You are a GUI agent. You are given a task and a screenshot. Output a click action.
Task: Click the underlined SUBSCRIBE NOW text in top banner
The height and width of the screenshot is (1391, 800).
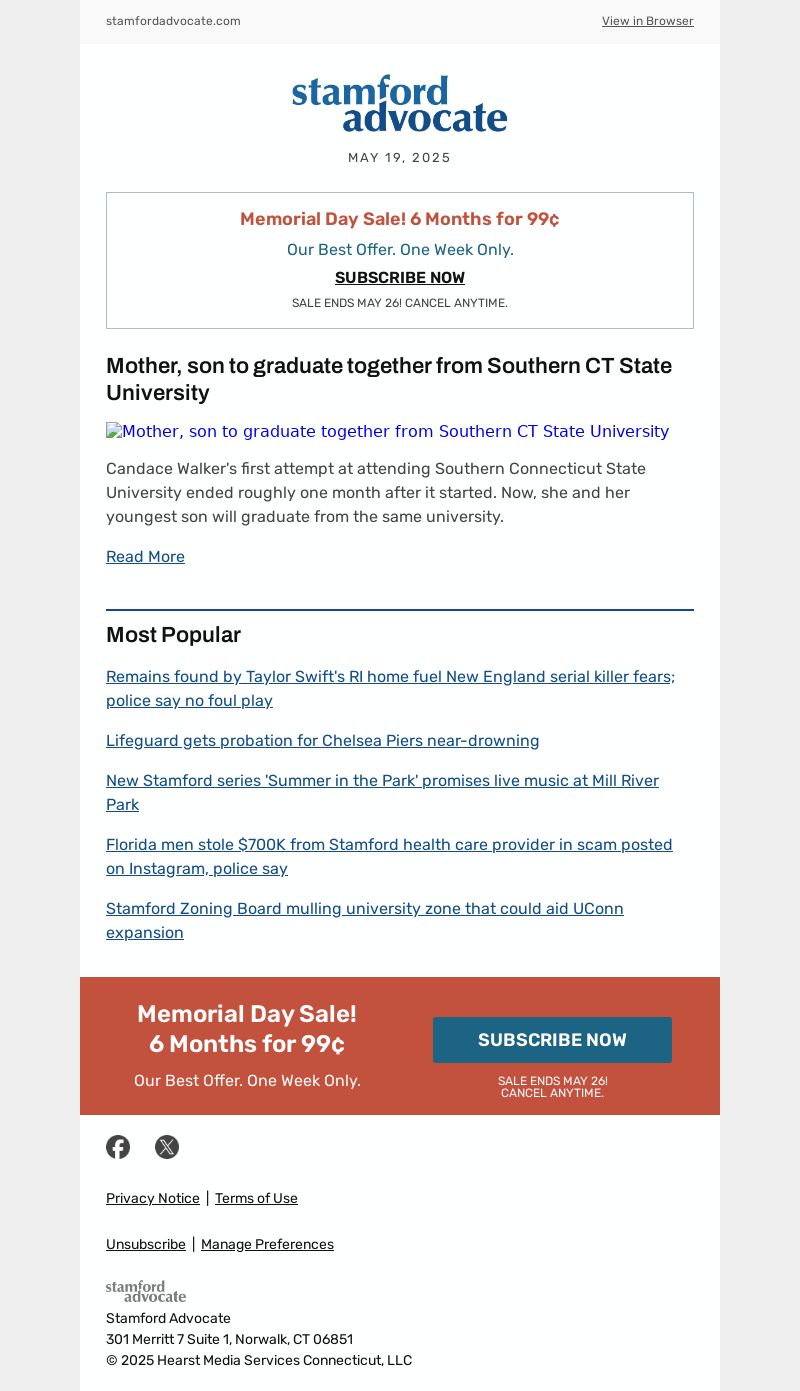pos(400,278)
